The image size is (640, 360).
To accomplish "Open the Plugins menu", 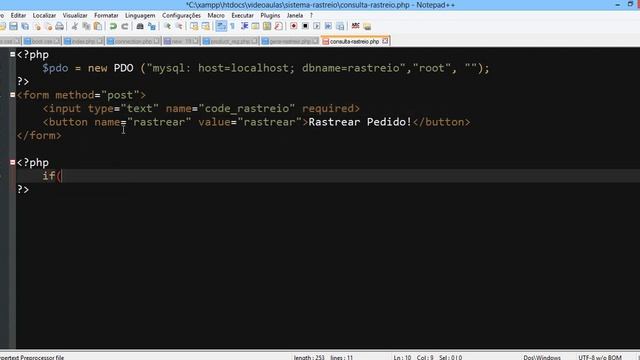I will 270,16.
